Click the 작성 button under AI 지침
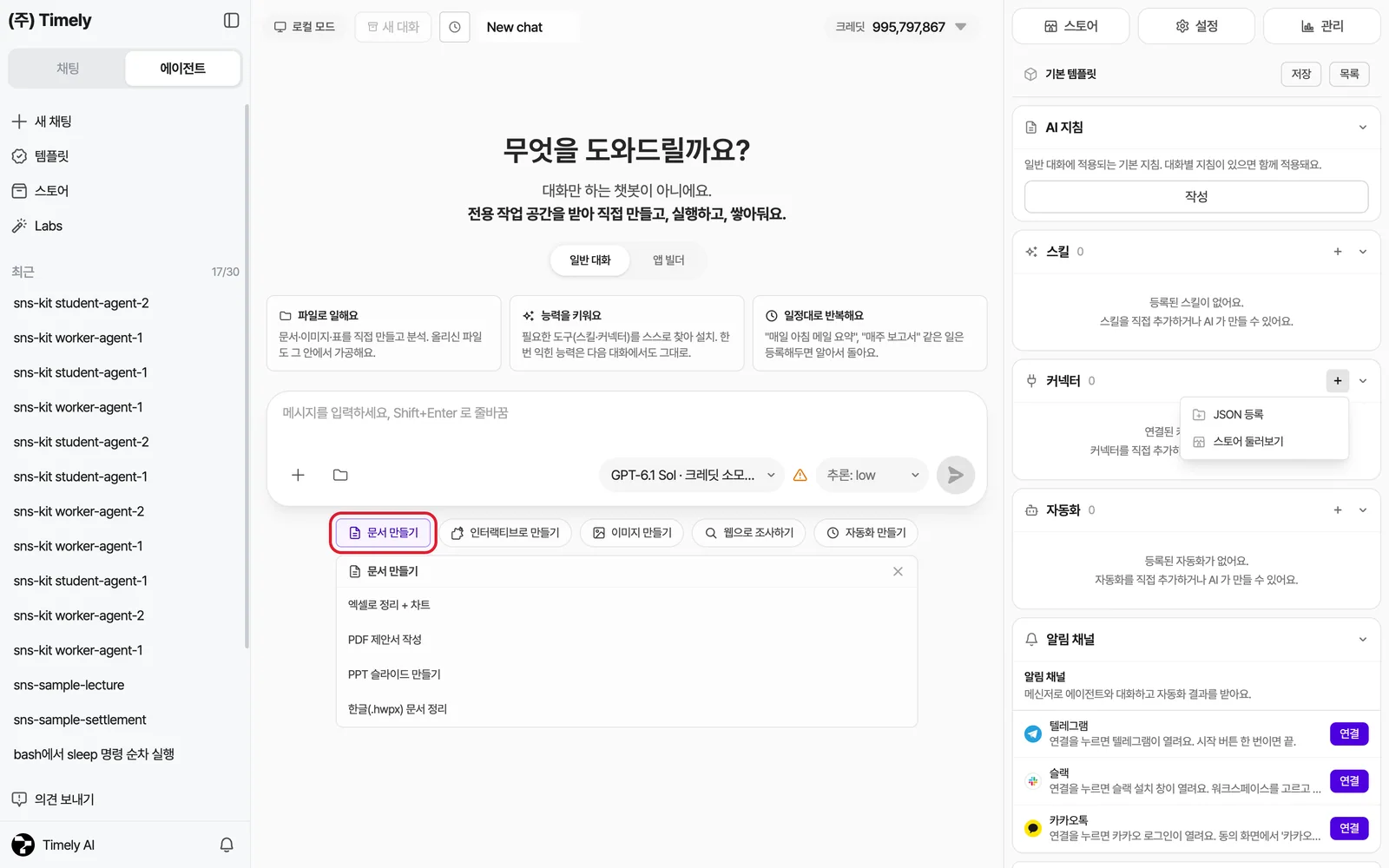The width and height of the screenshot is (1389, 868). [1196, 197]
